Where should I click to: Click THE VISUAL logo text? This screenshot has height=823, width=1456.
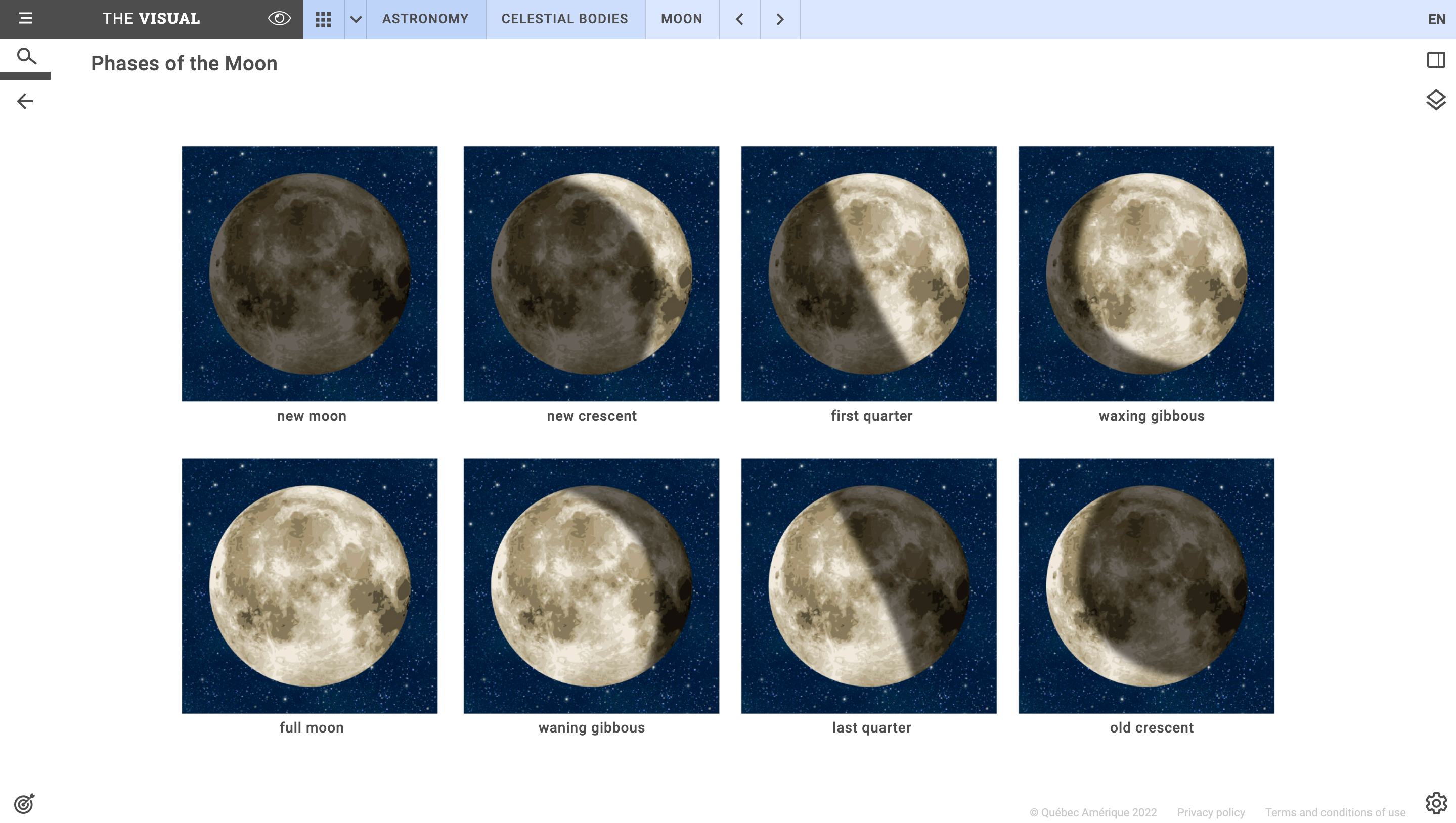pyautogui.click(x=151, y=19)
